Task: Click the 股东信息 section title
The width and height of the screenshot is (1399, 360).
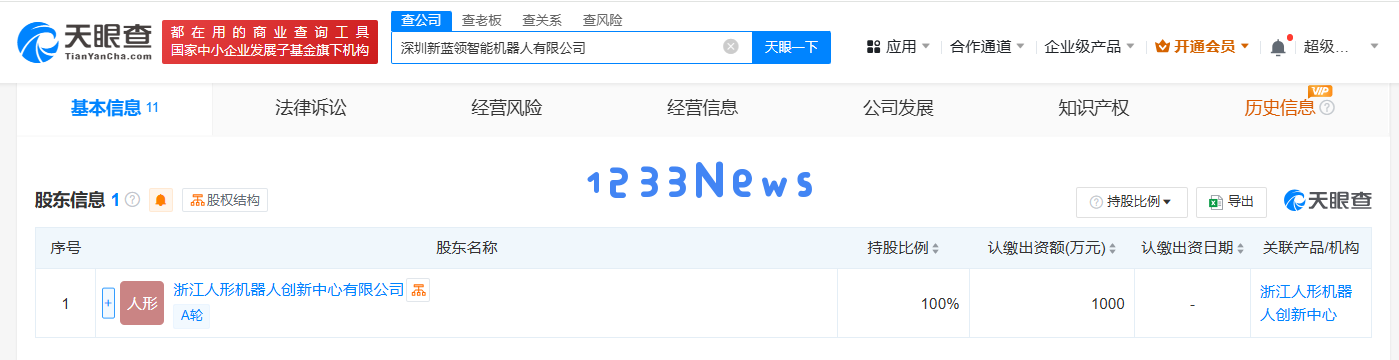Action: [69, 200]
